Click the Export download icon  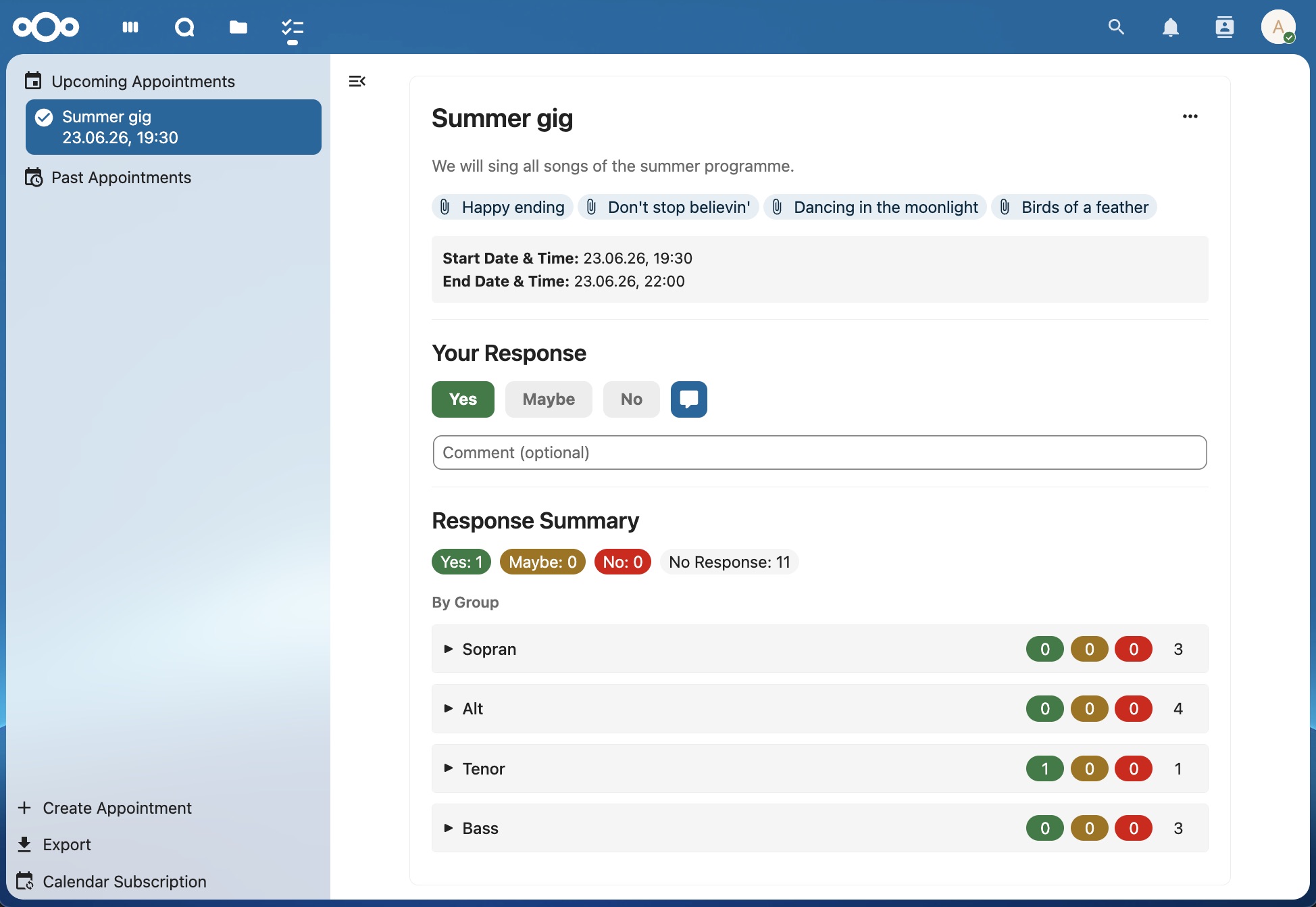(25, 844)
